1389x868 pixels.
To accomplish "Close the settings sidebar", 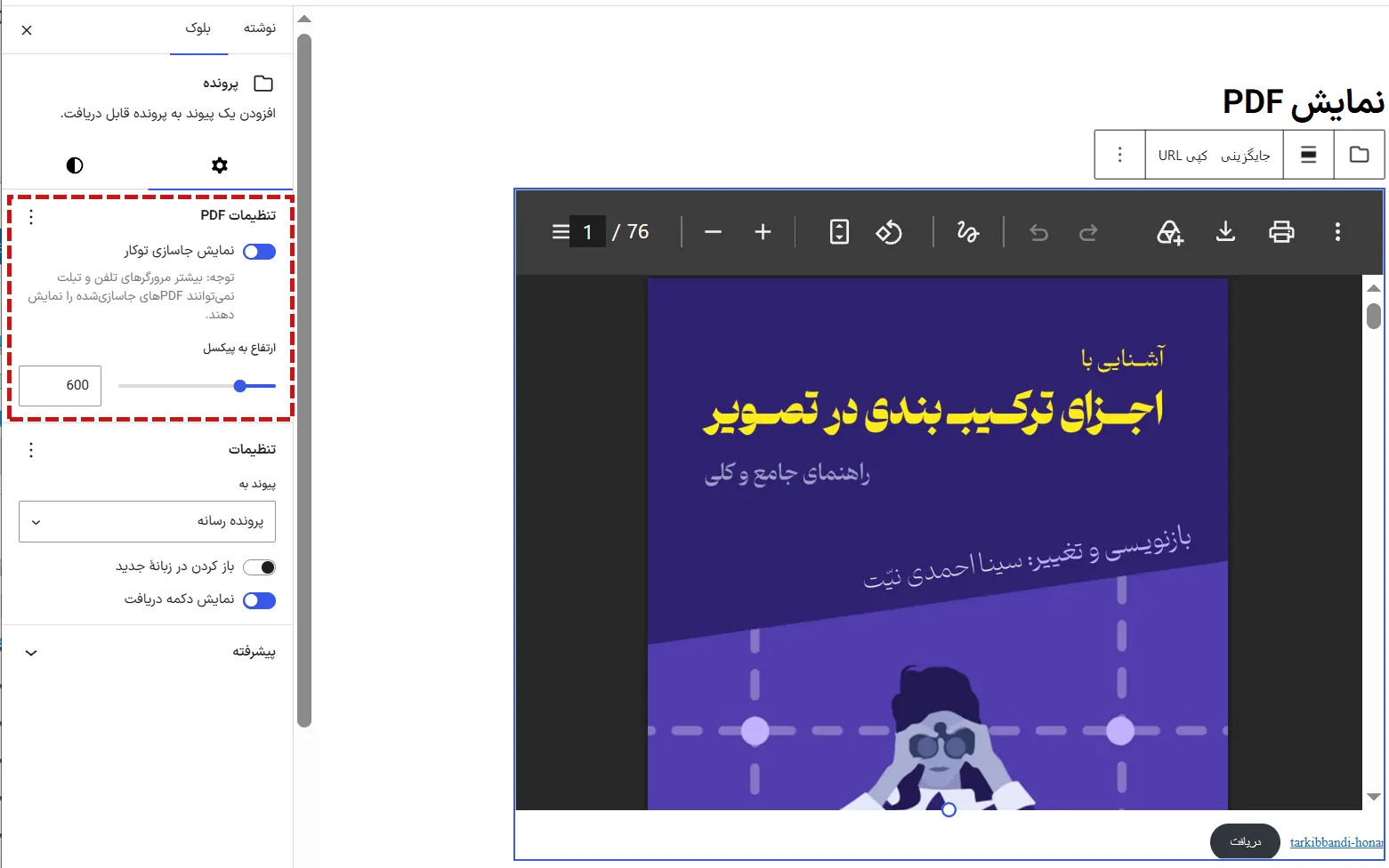I will click(27, 30).
